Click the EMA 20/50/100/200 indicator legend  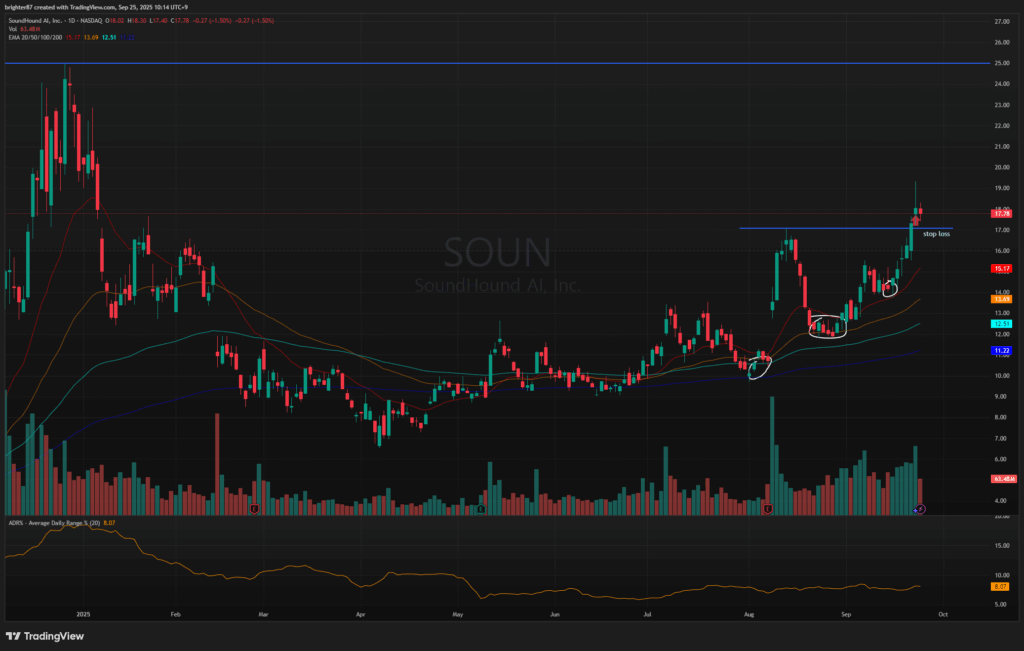(35, 37)
